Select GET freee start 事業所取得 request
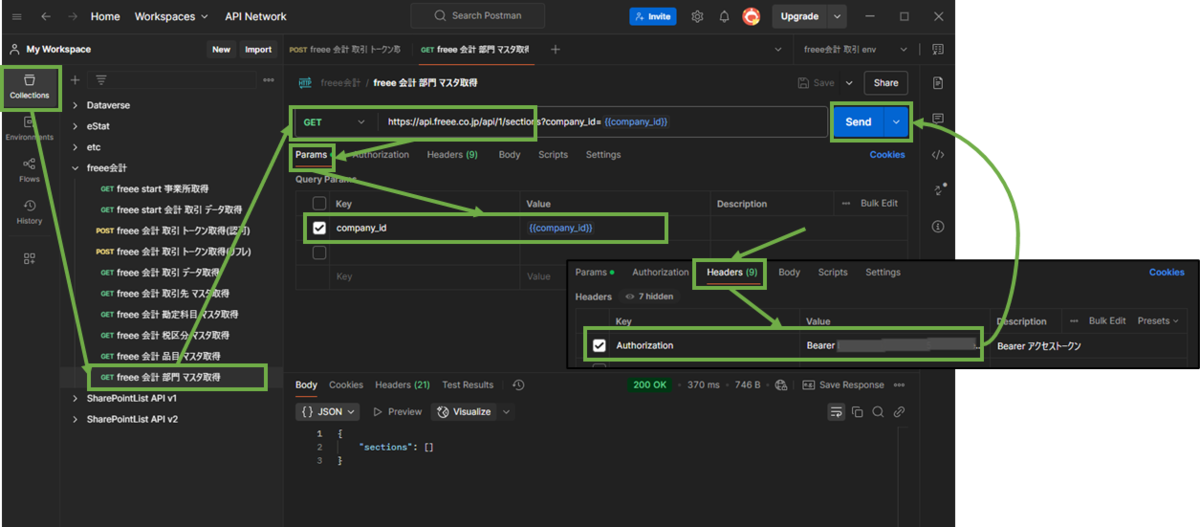This screenshot has height=527, width=1200. pos(154,188)
